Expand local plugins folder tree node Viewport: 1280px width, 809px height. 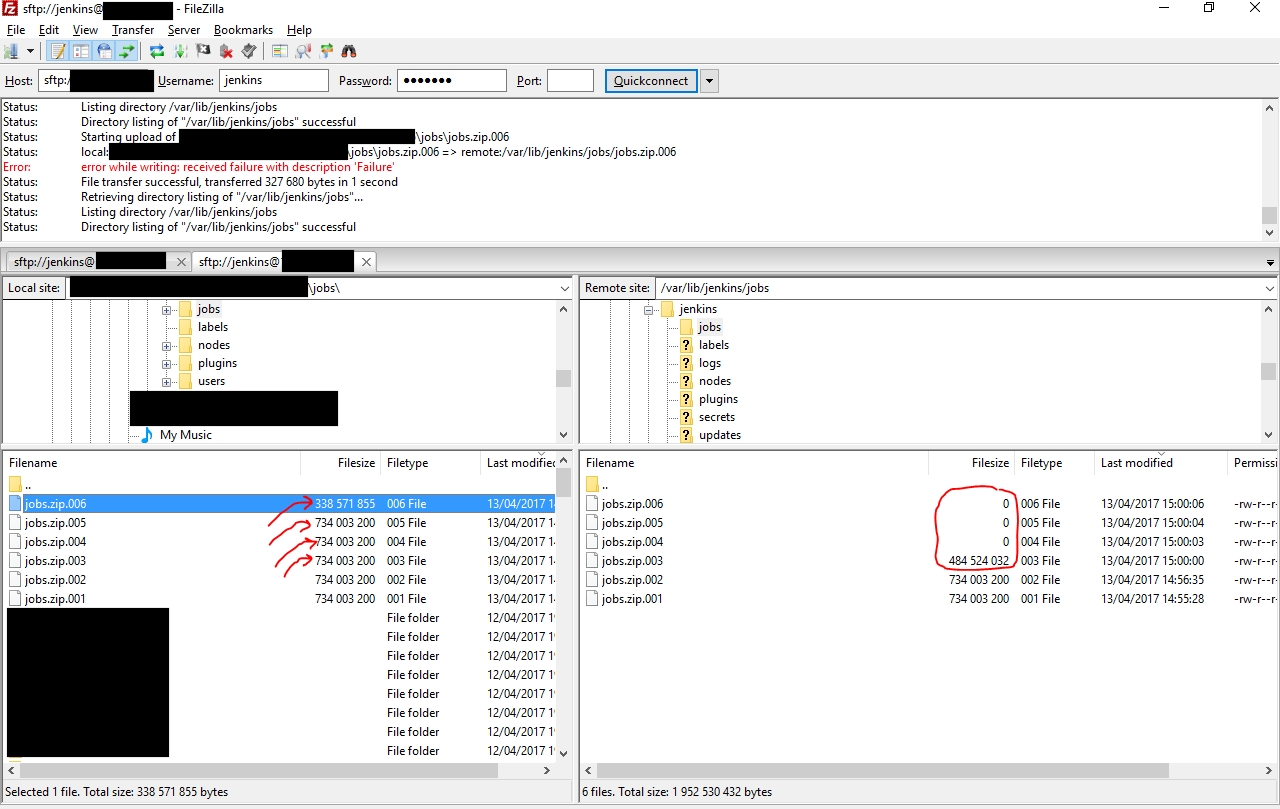(x=166, y=364)
